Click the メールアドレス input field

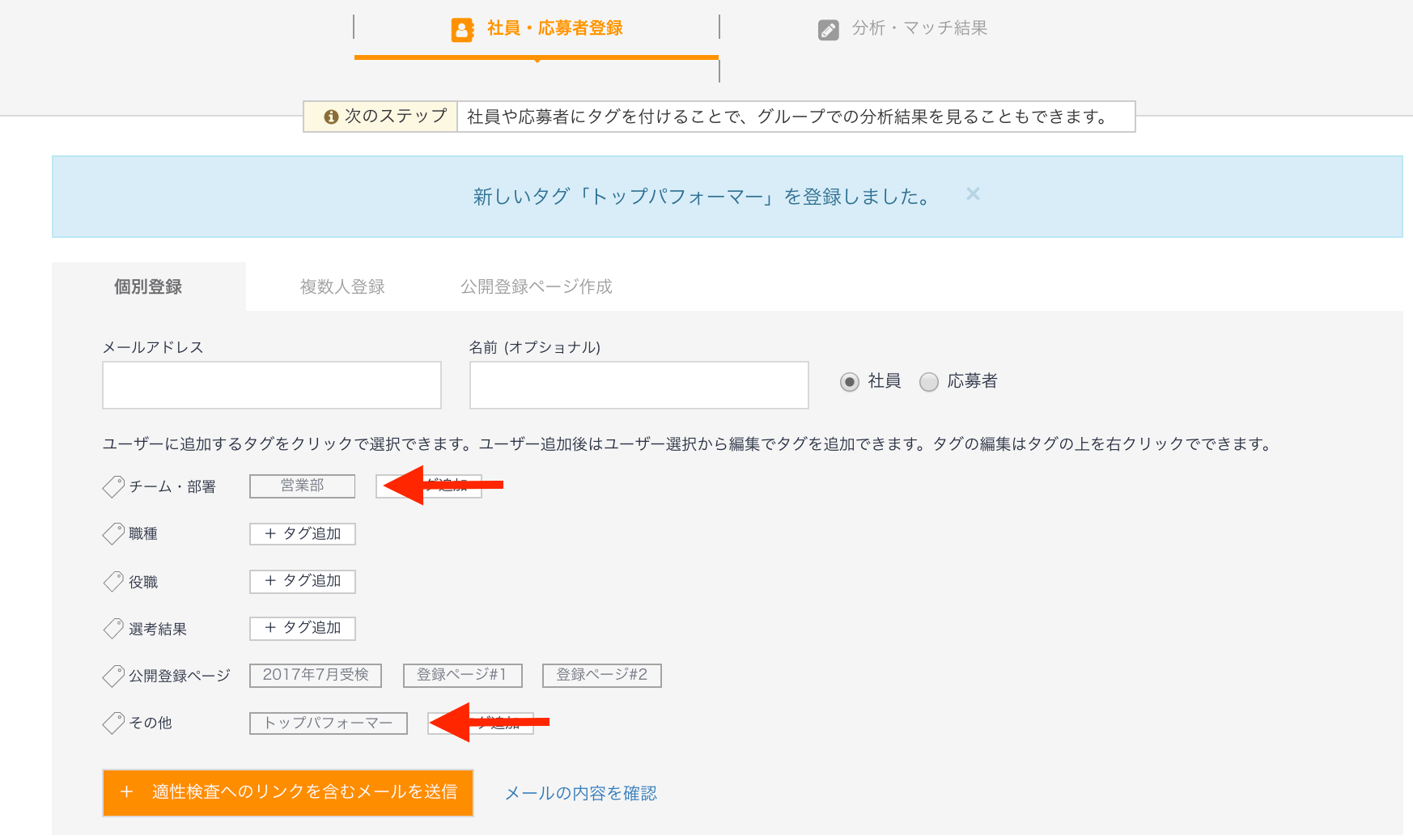coord(271,385)
